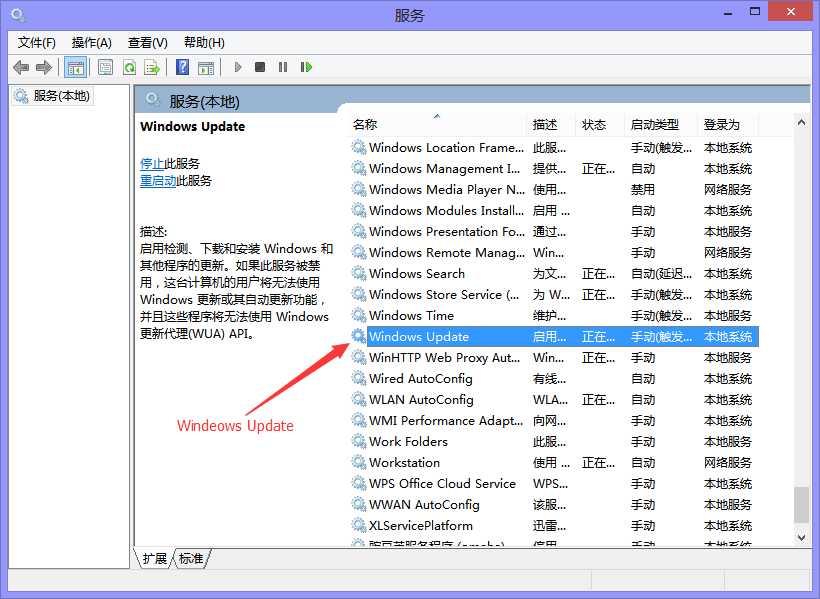This screenshot has width=820, height=599.
Task: Select the Windows Update service name
Action: [419, 336]
